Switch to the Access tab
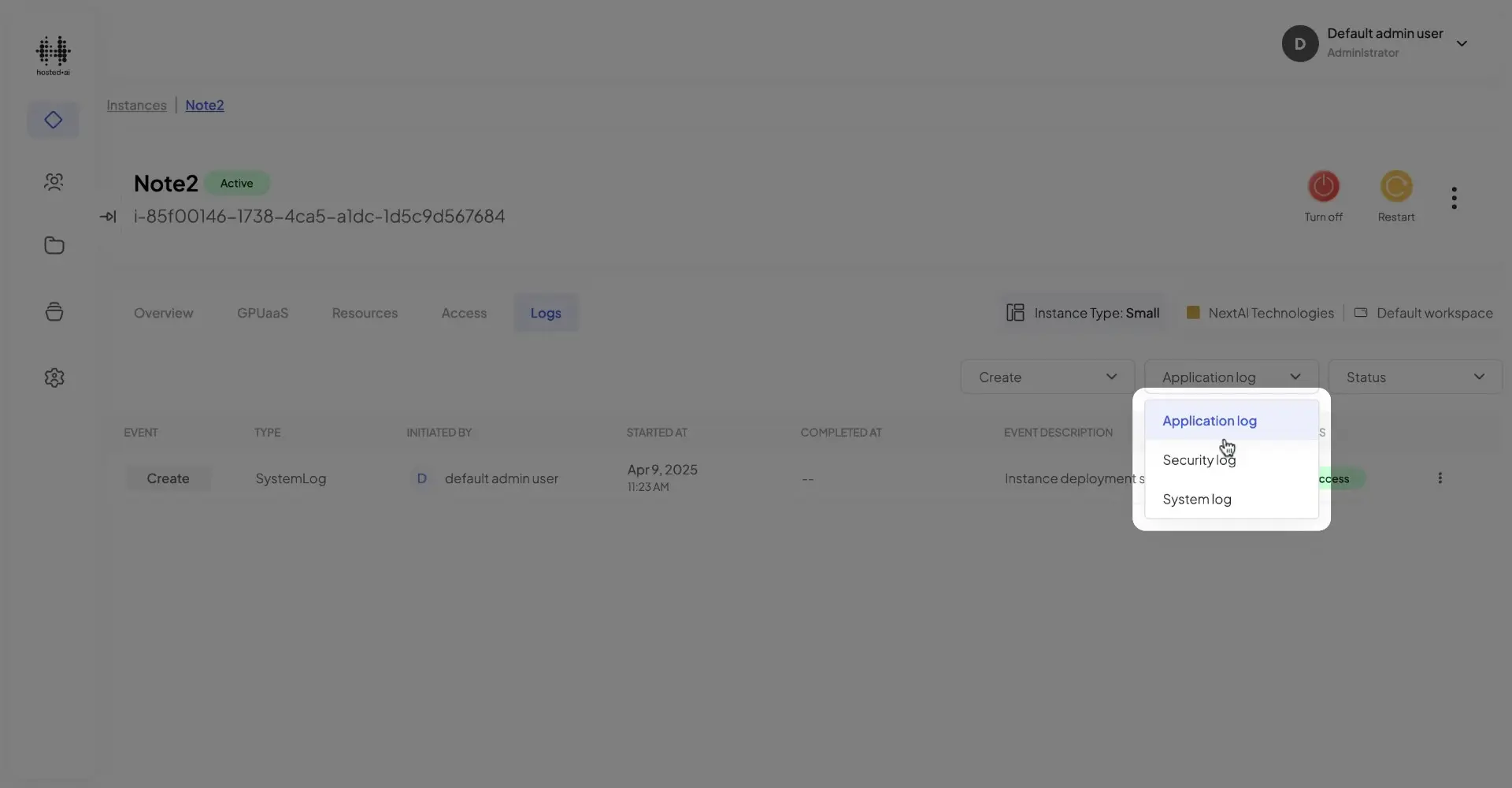The height and width of the screenshot is (788, 1512). tap(464, 313)
